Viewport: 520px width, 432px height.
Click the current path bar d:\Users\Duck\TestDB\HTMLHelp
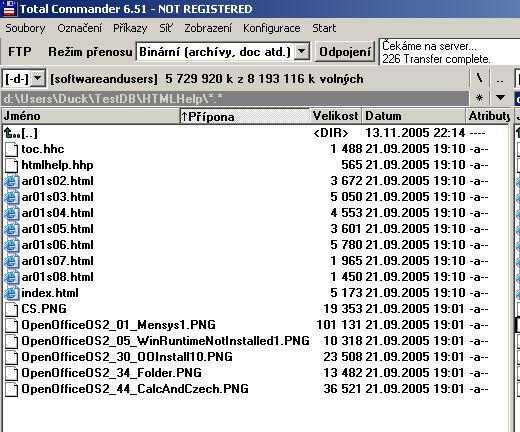pos(235,98)
